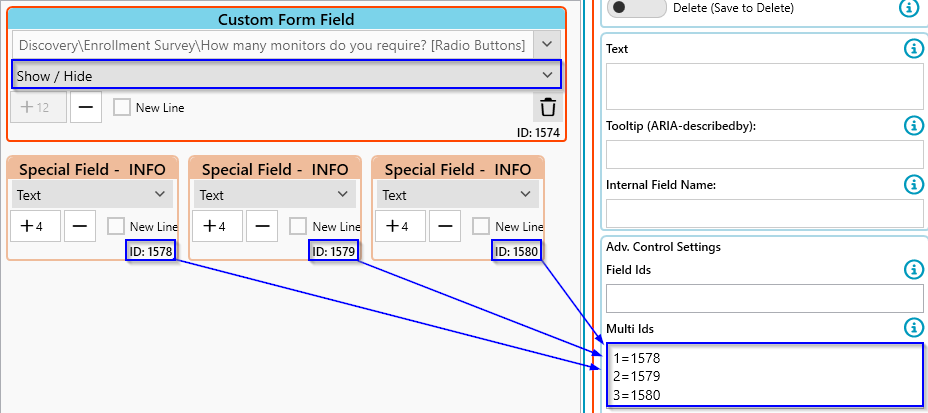
Task: Click minus button for field ID 1579
Action: (263, 226)
